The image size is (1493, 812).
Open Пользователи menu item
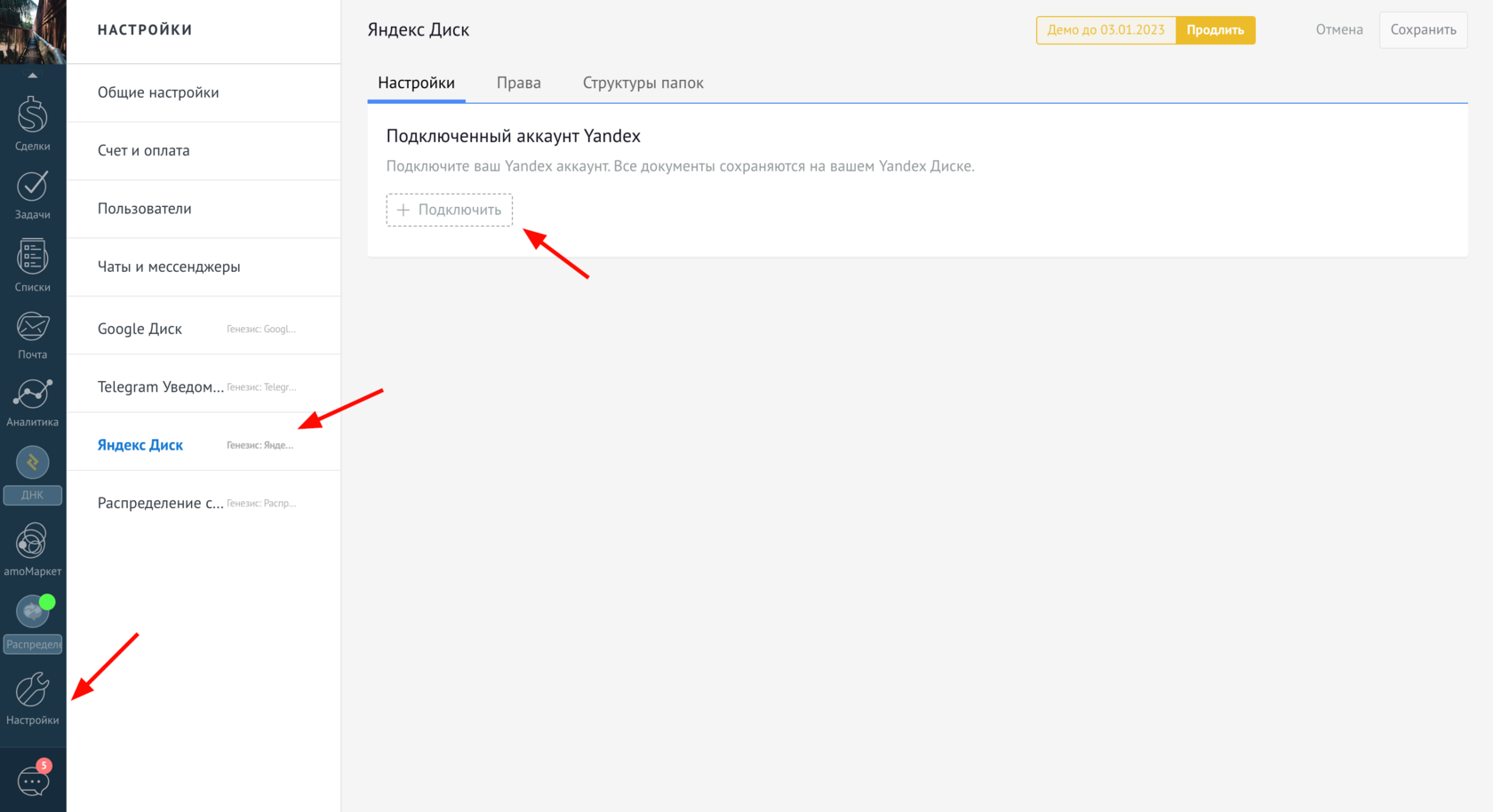point(204,209)
